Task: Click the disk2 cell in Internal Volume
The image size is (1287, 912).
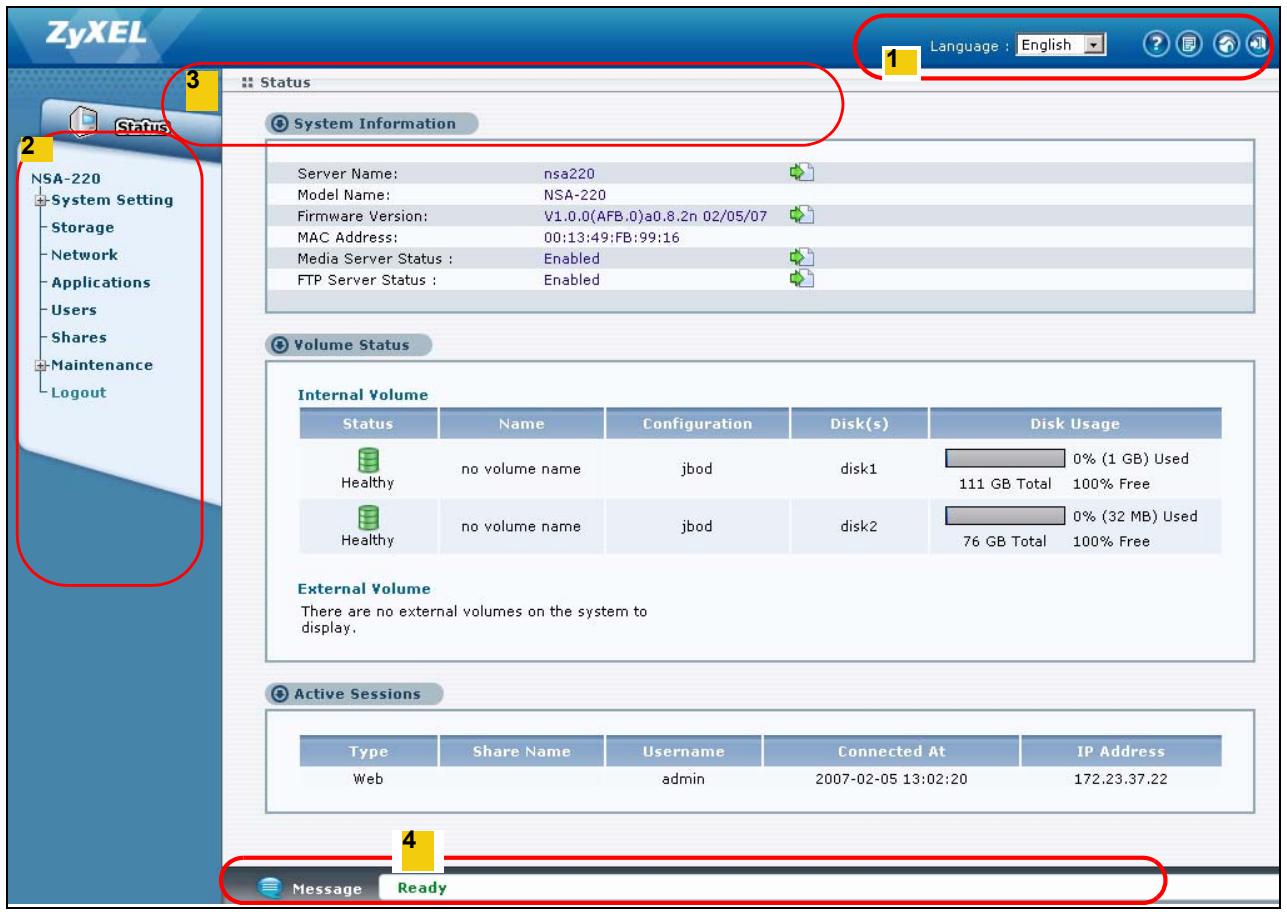Action: point(860,526)
